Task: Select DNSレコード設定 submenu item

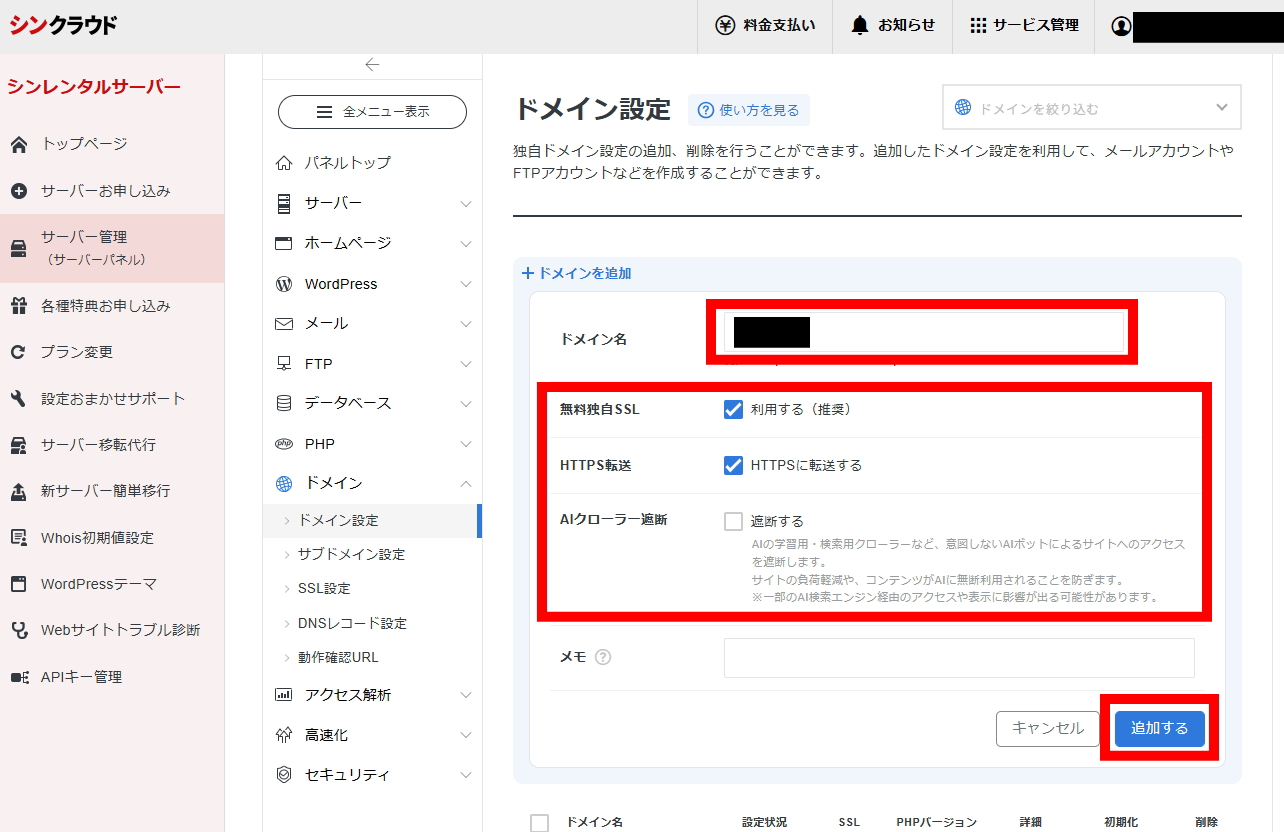Action: [x=352, y=623]
